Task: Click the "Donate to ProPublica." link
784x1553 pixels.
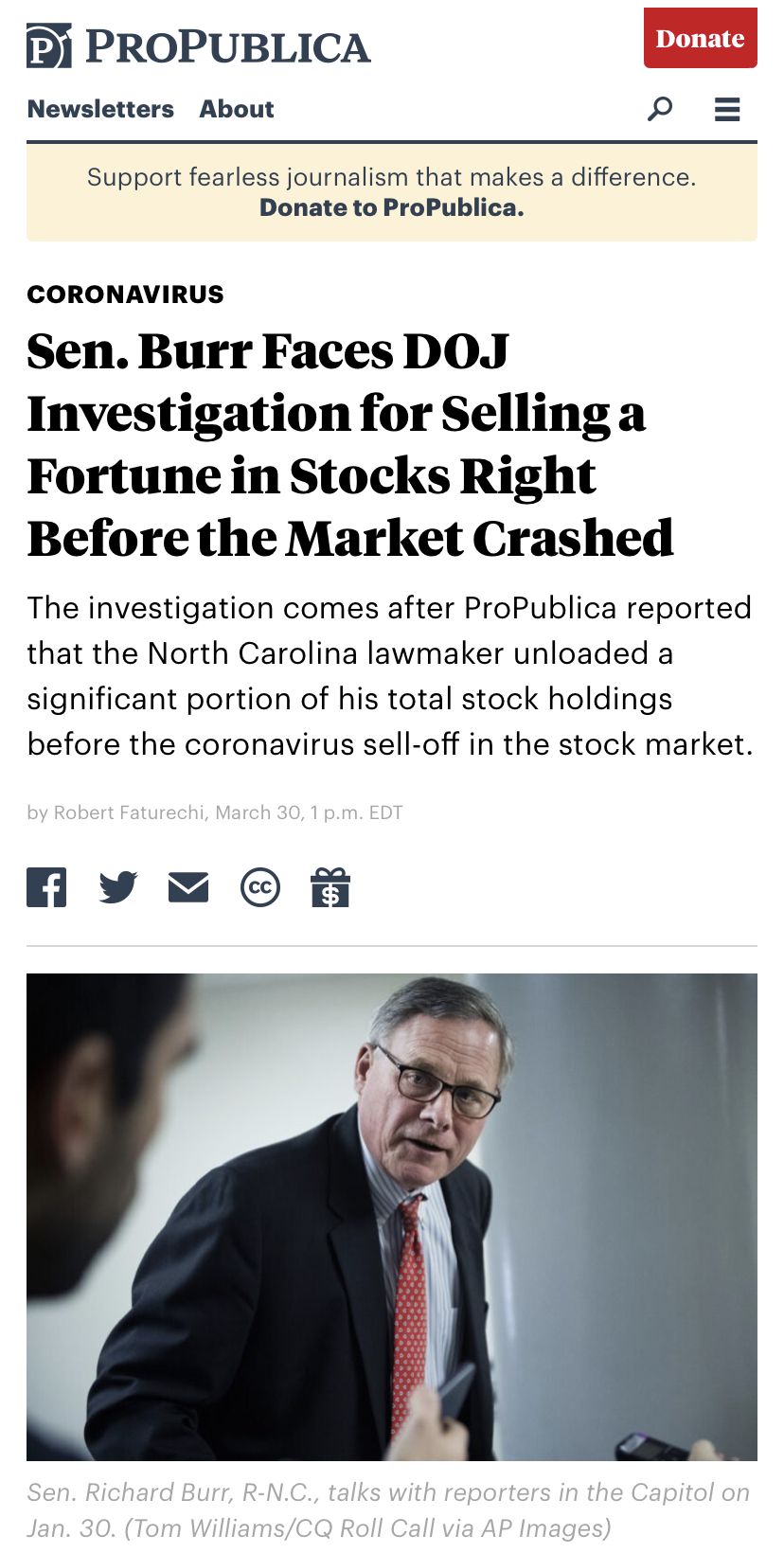Action: pos(392,207)
